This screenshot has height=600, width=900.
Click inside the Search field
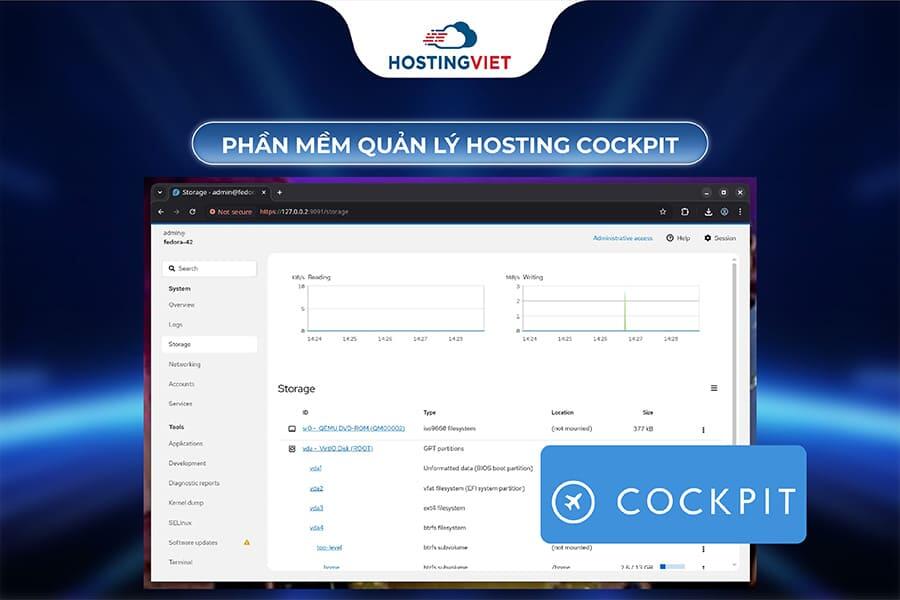[210, 268]
